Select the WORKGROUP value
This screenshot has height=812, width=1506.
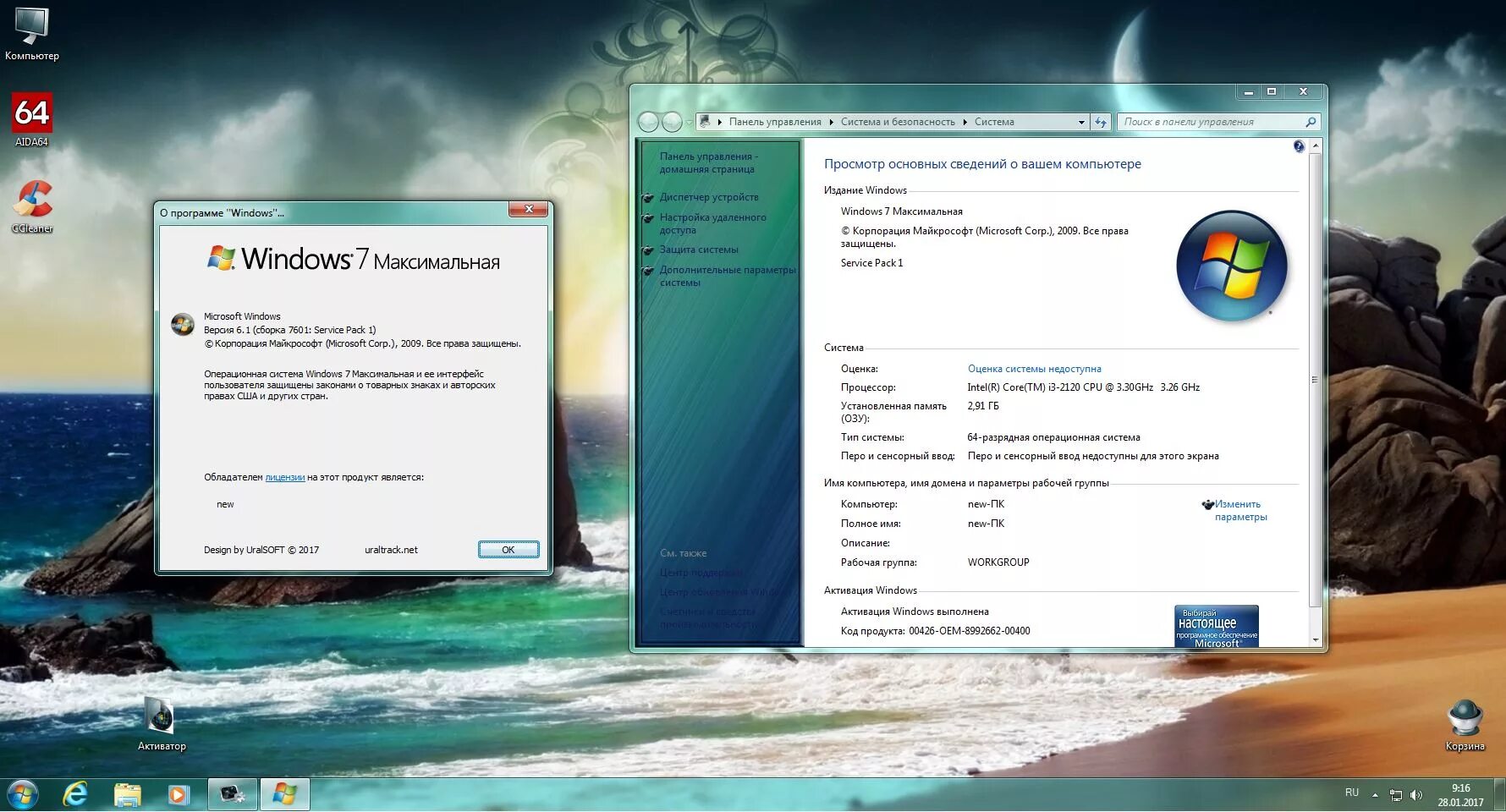(998, 562)
